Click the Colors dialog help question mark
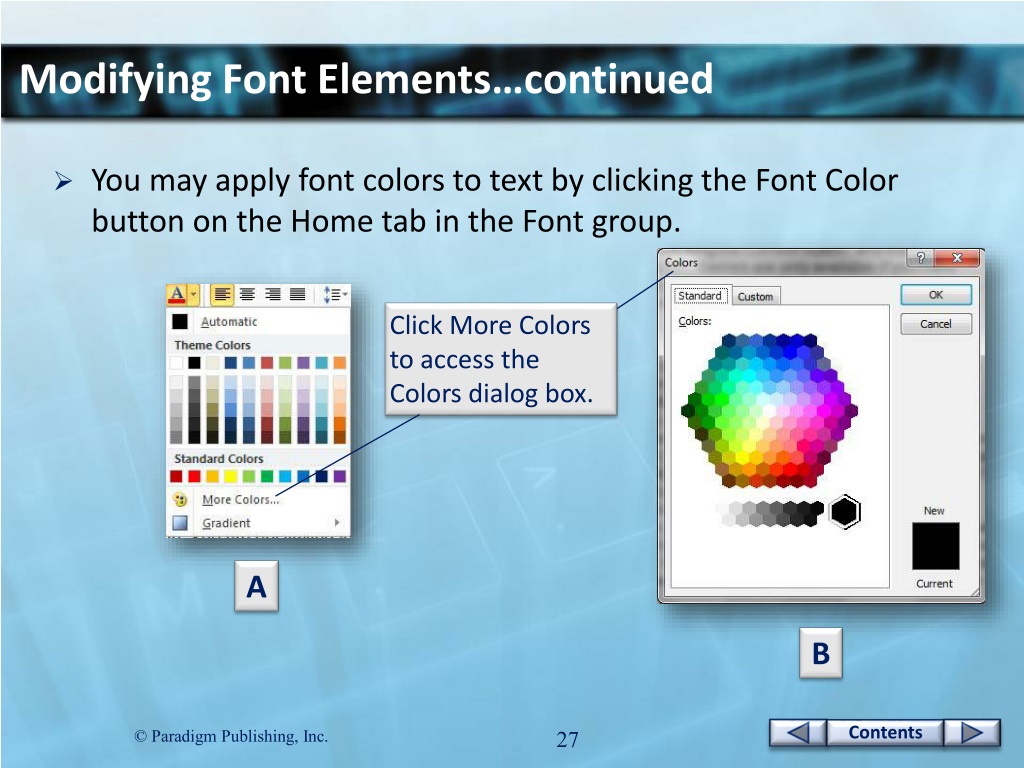 pyautogui.click(x=920, y=258)
